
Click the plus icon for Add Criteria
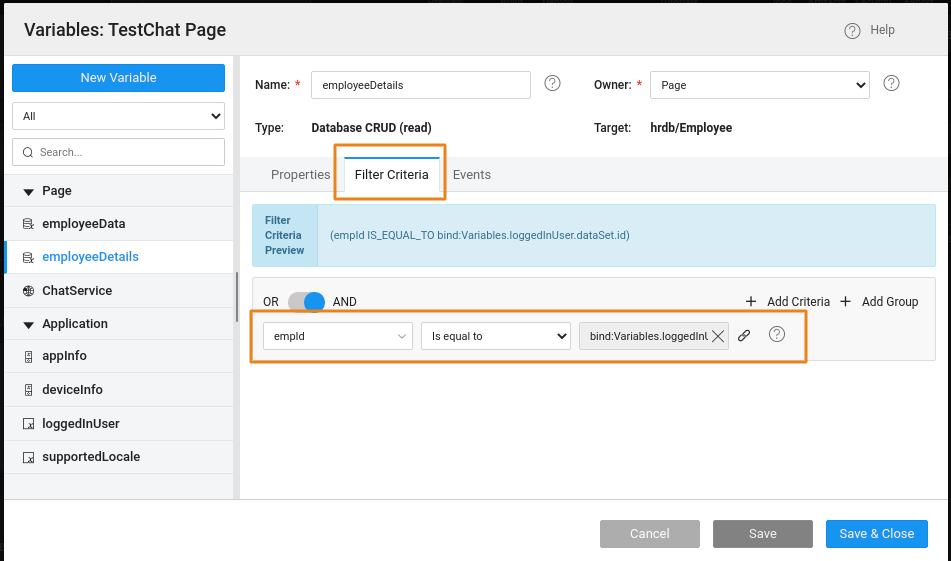click(x=751, y=301)
